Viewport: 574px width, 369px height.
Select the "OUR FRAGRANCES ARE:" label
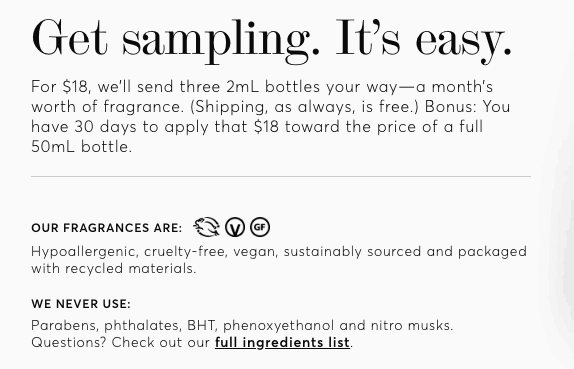click(x=107, y=228)
